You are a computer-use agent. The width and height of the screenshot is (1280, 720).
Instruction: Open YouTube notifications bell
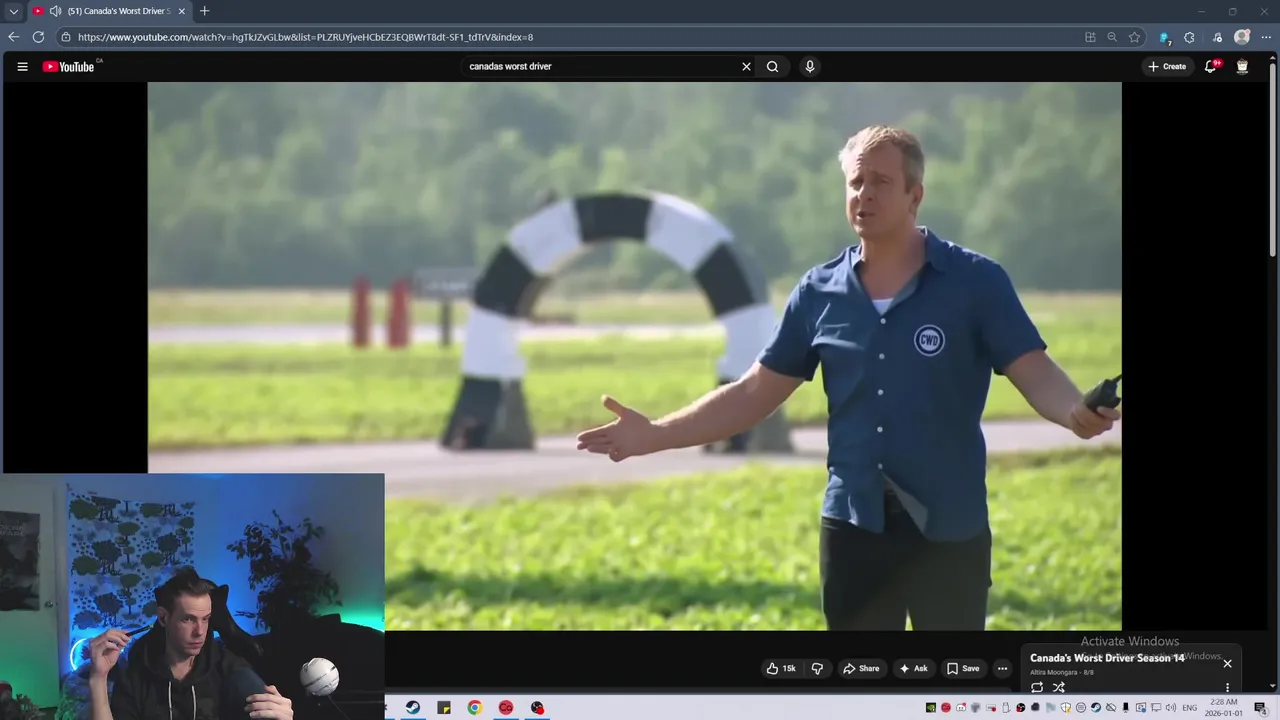click(x=1210, y=67)
